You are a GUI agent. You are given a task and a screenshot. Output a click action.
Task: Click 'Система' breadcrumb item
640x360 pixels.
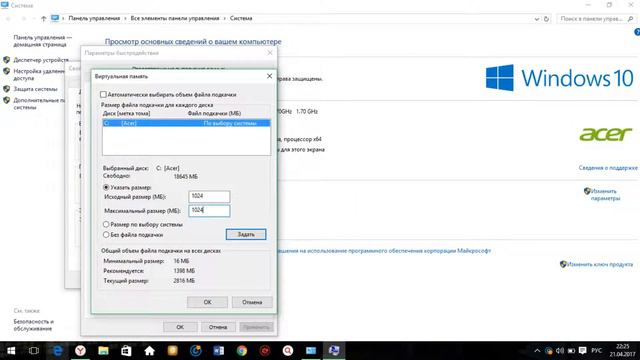pos(241,18)
